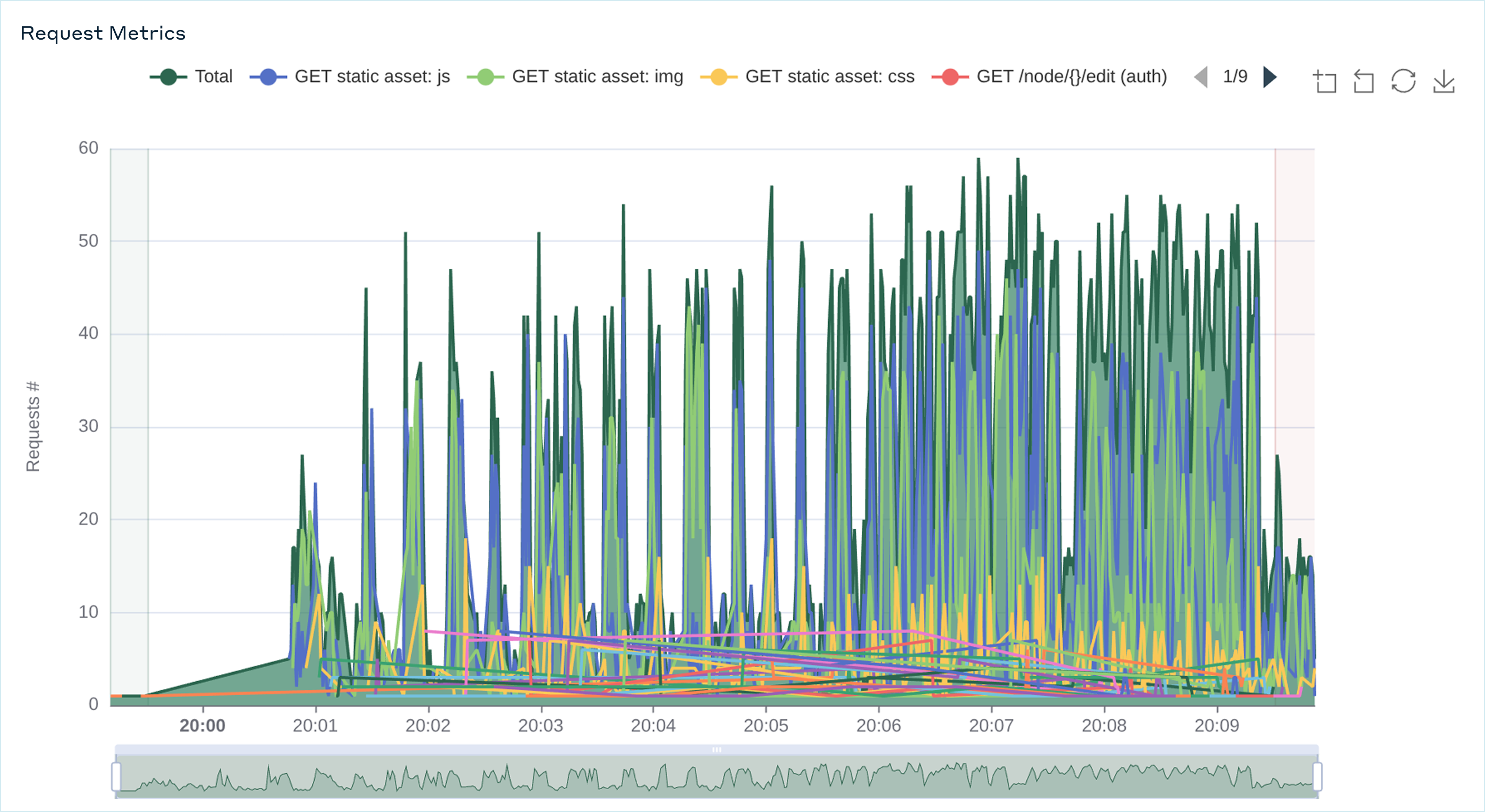Toggle GET /node/{}/edit (auth) legend item

[1071, 77]
